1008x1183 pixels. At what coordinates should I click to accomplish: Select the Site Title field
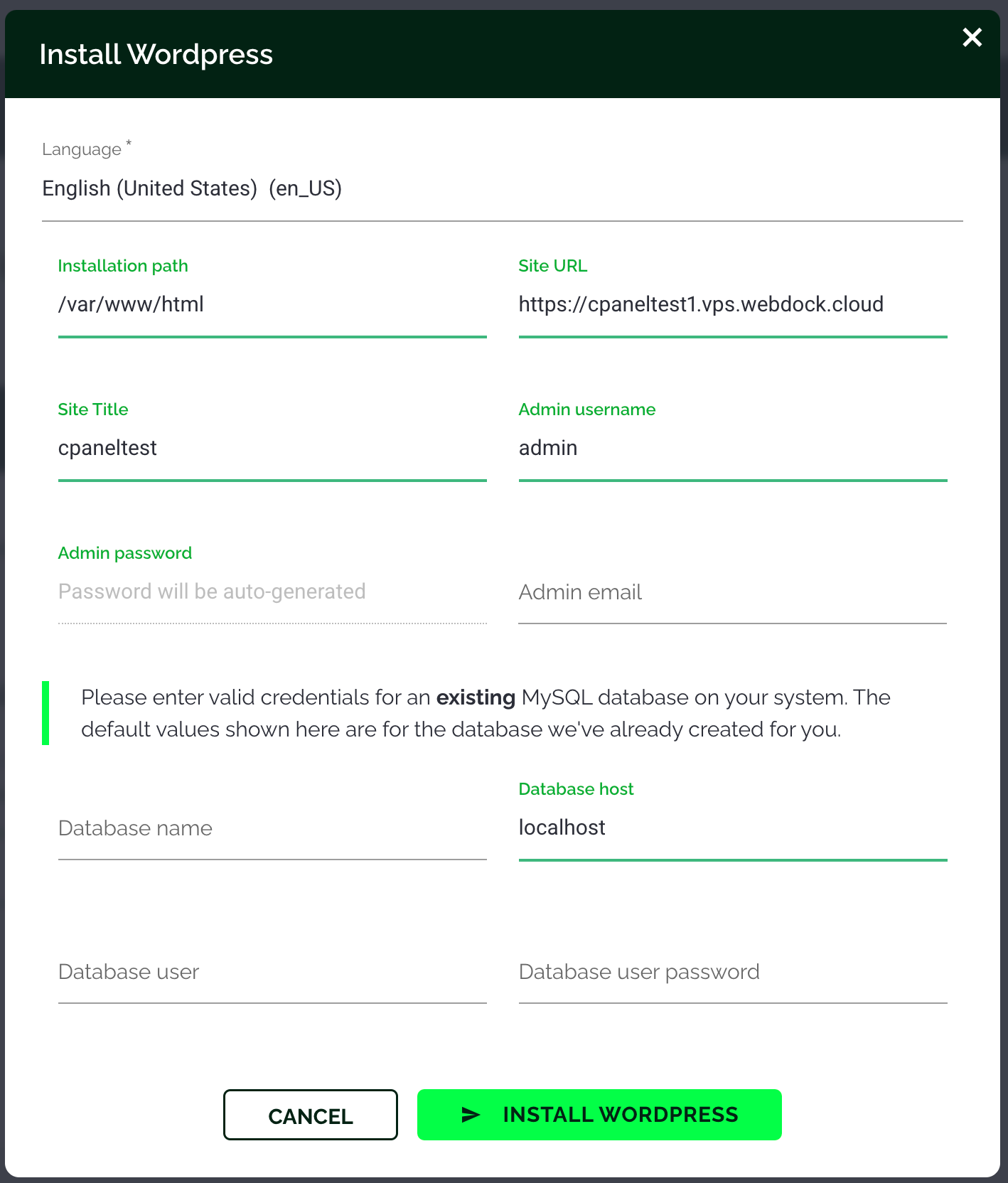[272, 449]
